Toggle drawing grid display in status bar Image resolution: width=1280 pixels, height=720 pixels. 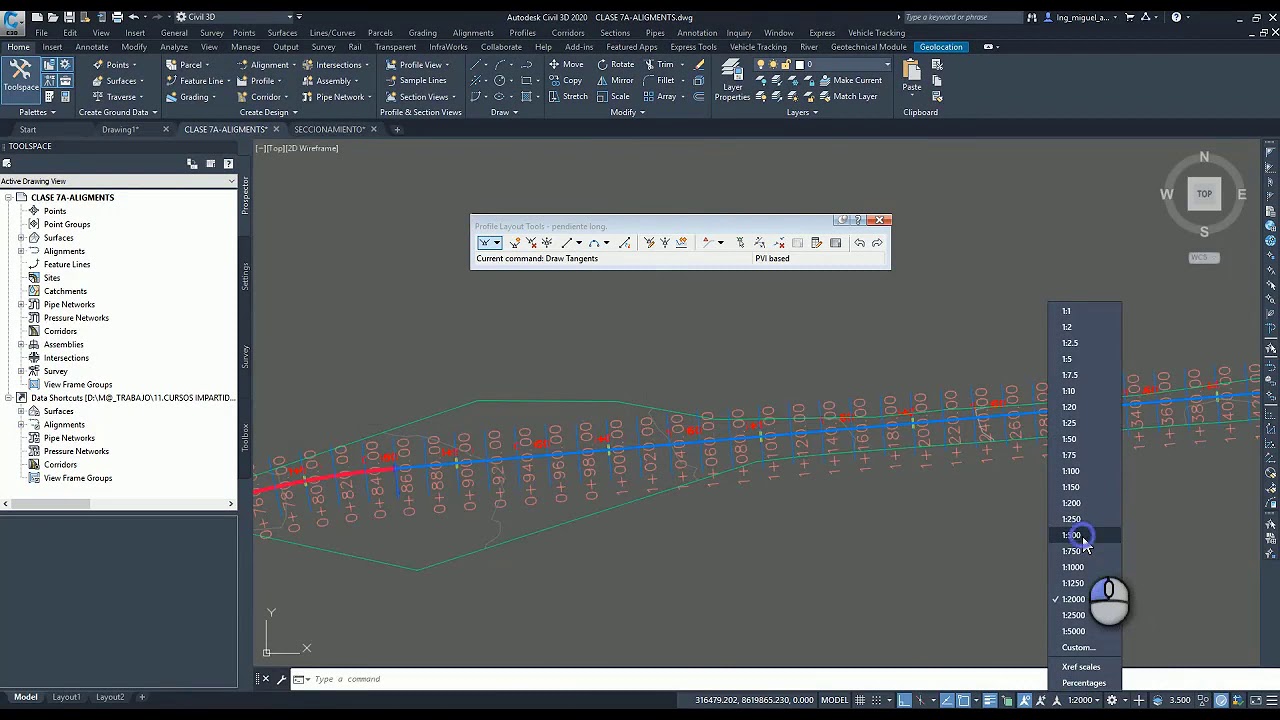pyautogui.click(x=861, y=700)
